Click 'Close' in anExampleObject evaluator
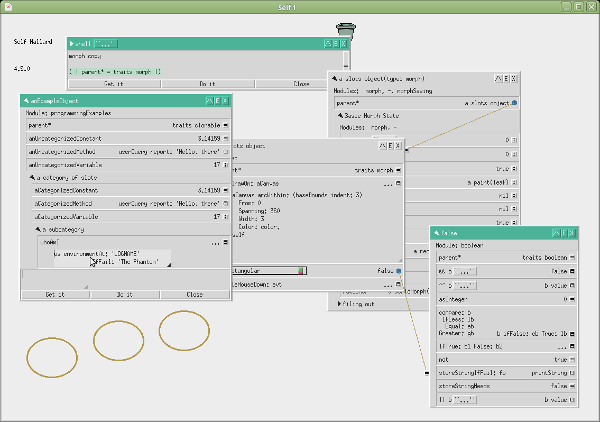Screen dimensions: 600x422 pos(195,295)
